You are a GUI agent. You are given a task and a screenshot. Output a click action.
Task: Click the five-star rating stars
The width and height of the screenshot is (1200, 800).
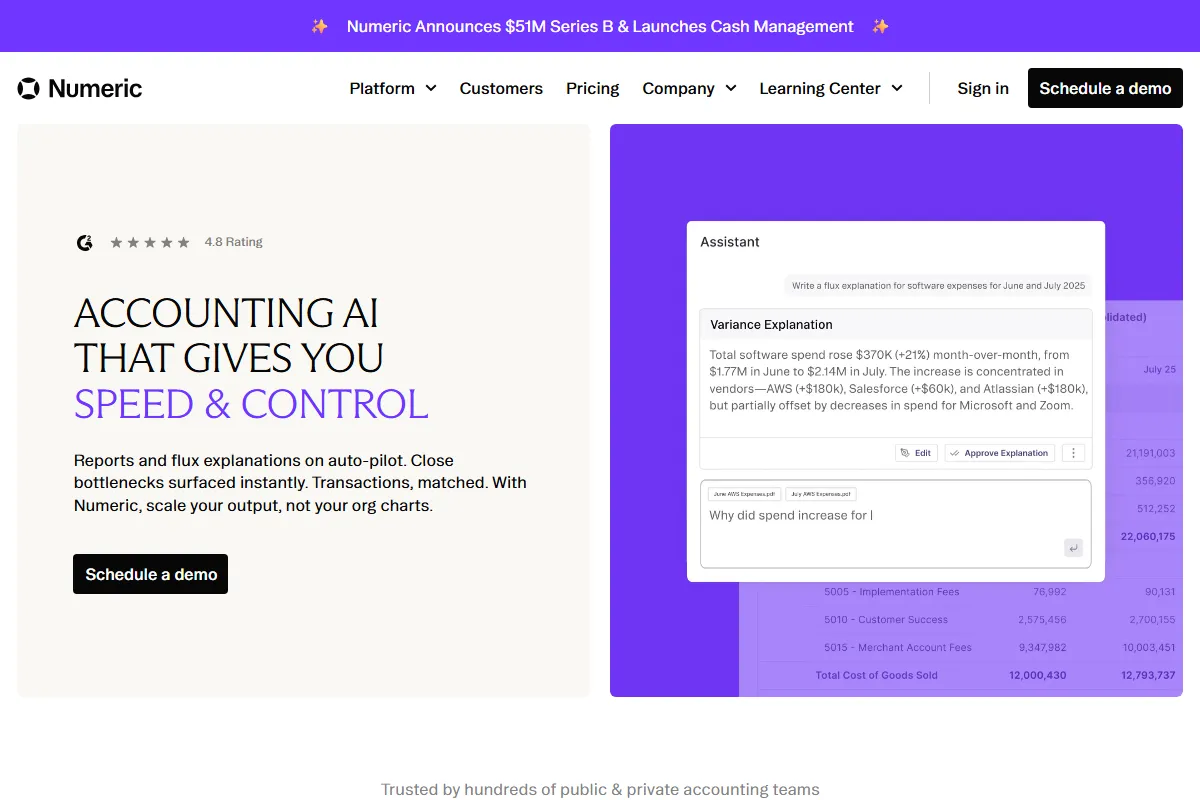coord(149,242)
